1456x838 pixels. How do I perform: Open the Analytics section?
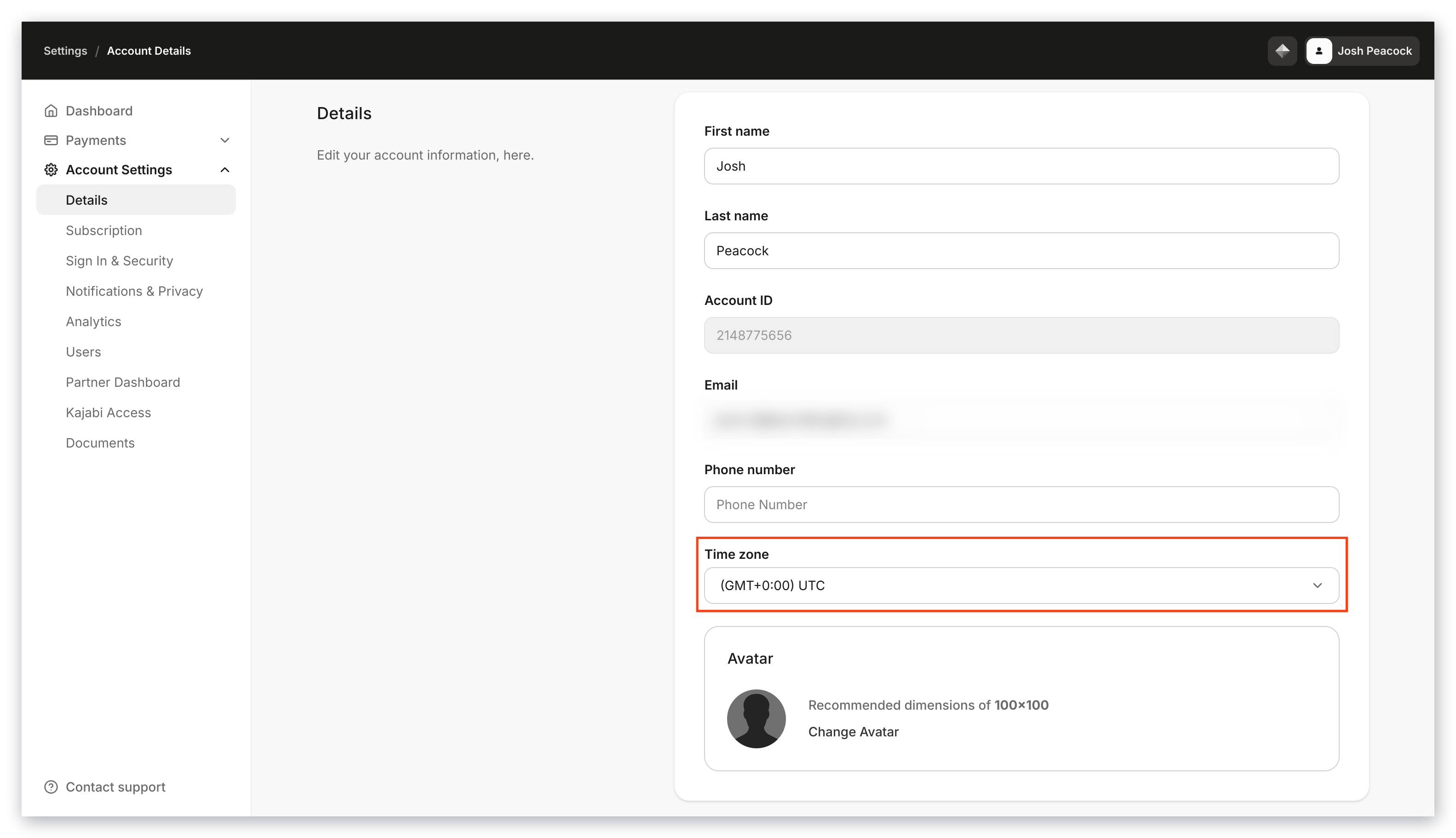pyautogui.click(x=93, y=321)
